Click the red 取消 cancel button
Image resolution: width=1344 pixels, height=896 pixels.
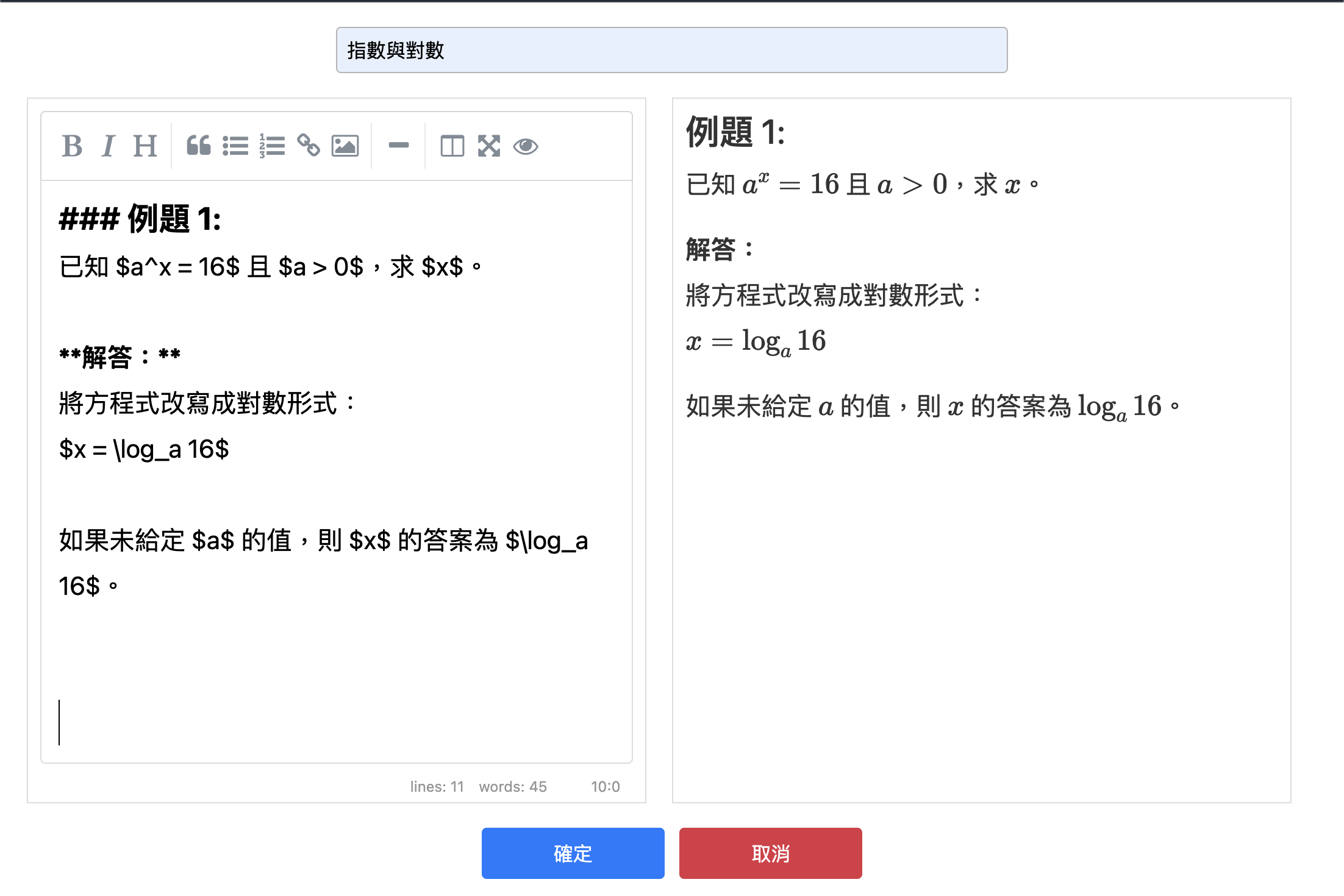click(x=770, y=853)
